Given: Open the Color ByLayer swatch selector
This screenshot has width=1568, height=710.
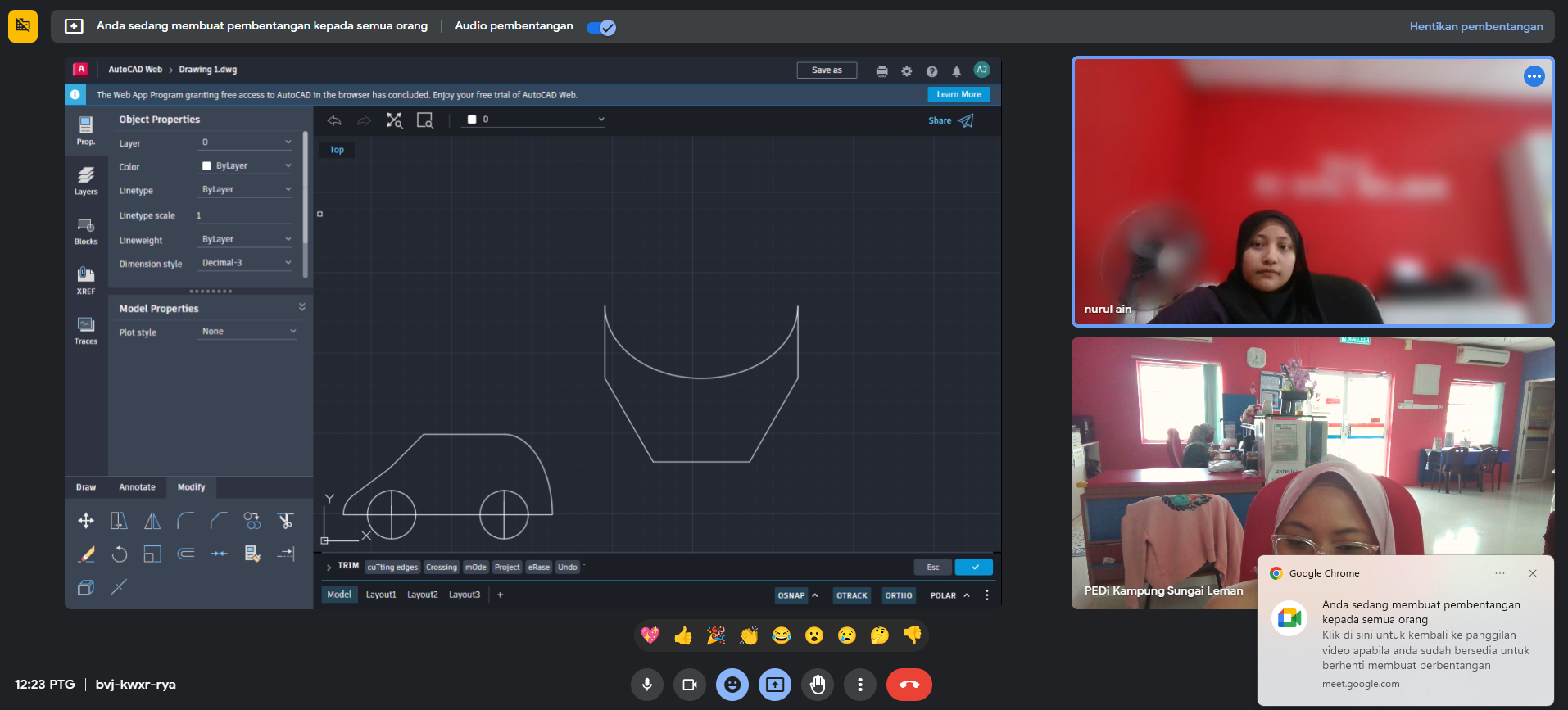Looking at the screenshot, I should [x=246, y=166].
